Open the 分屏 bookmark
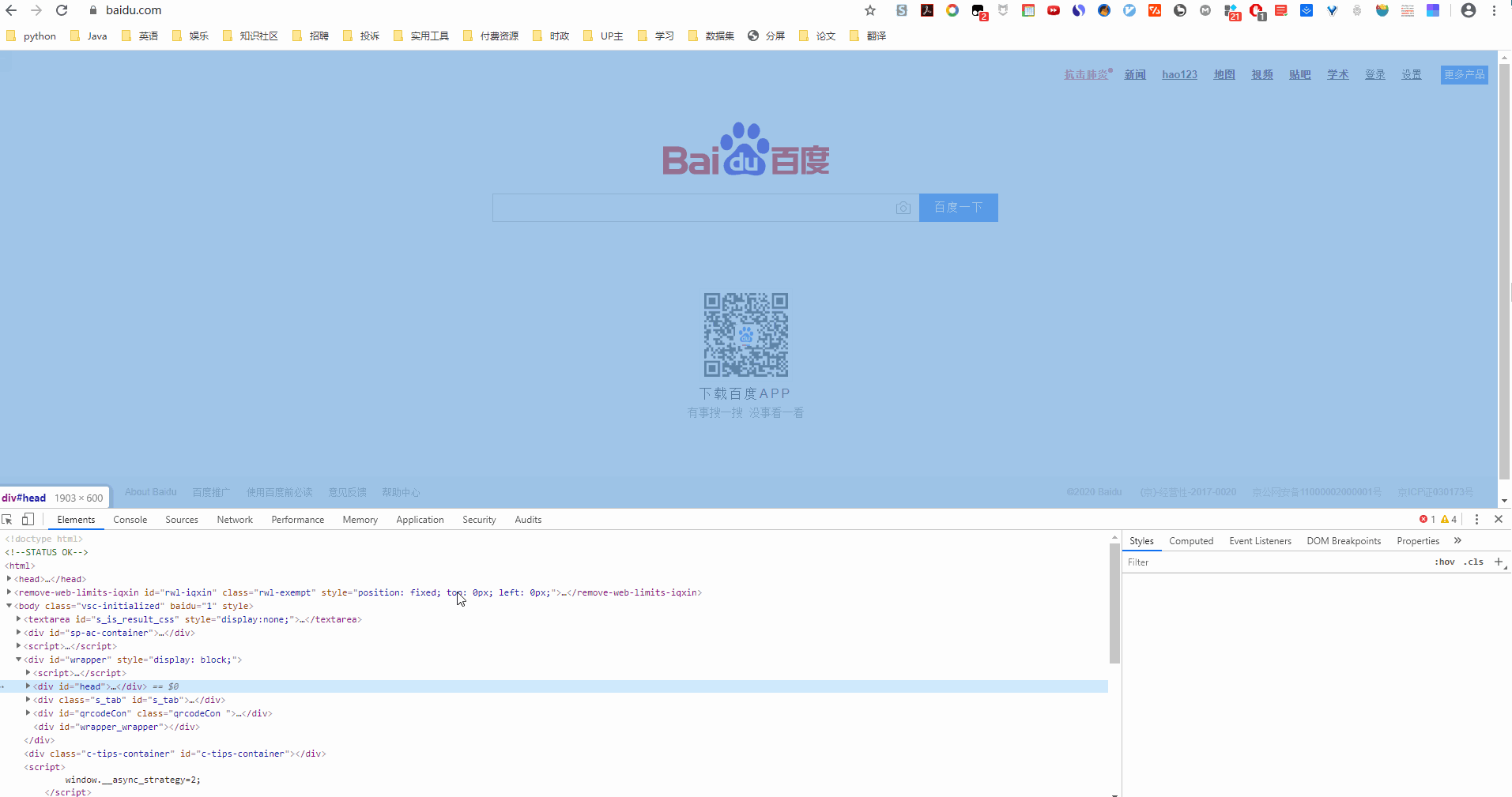The width and height of the screenshot is (1512, 797). tap(767, 36)
